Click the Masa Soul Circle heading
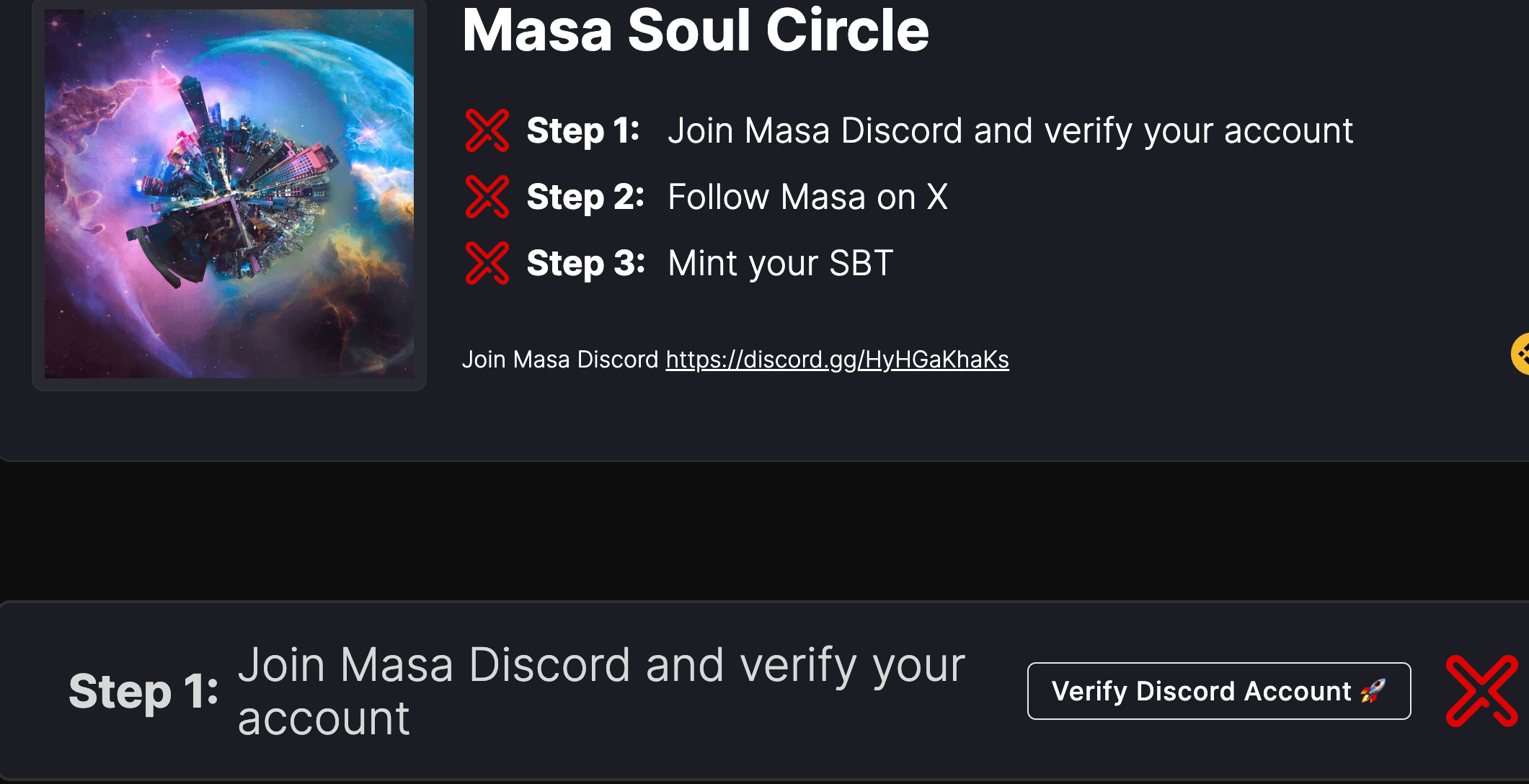 [696, 30]
